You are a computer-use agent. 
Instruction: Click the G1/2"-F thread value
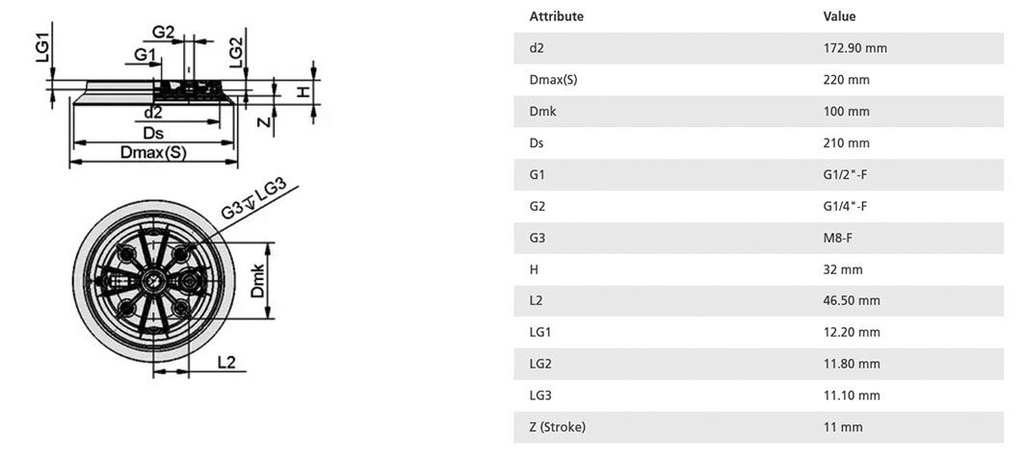click(x=844, y=175)
